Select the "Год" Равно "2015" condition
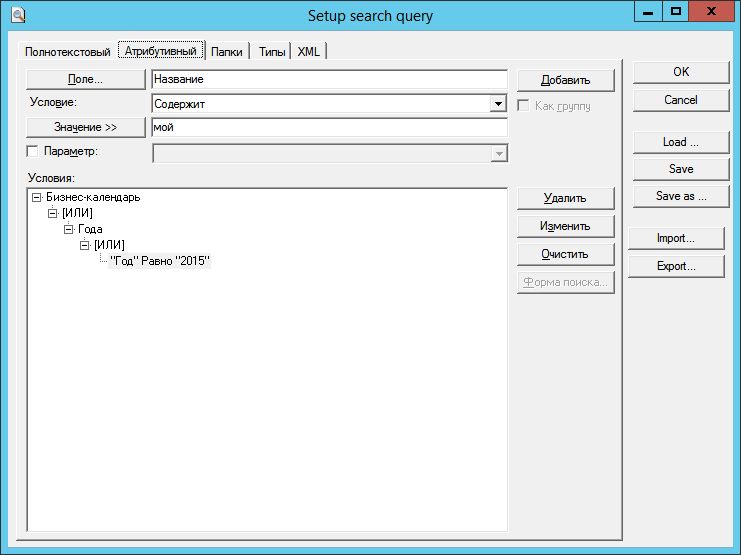741x555 pixels. tap(160, 261)
